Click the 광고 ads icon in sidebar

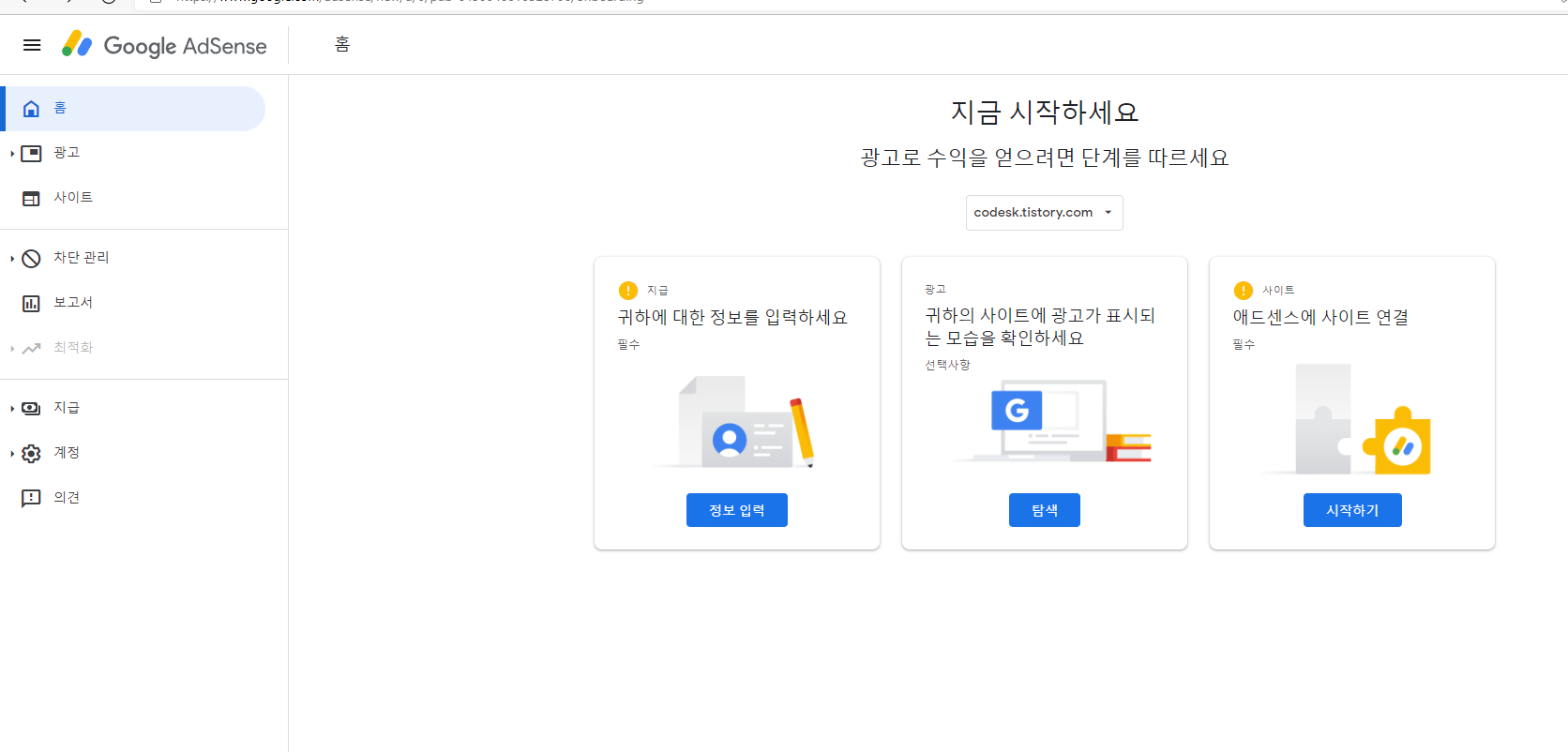[x=31, y=153]
